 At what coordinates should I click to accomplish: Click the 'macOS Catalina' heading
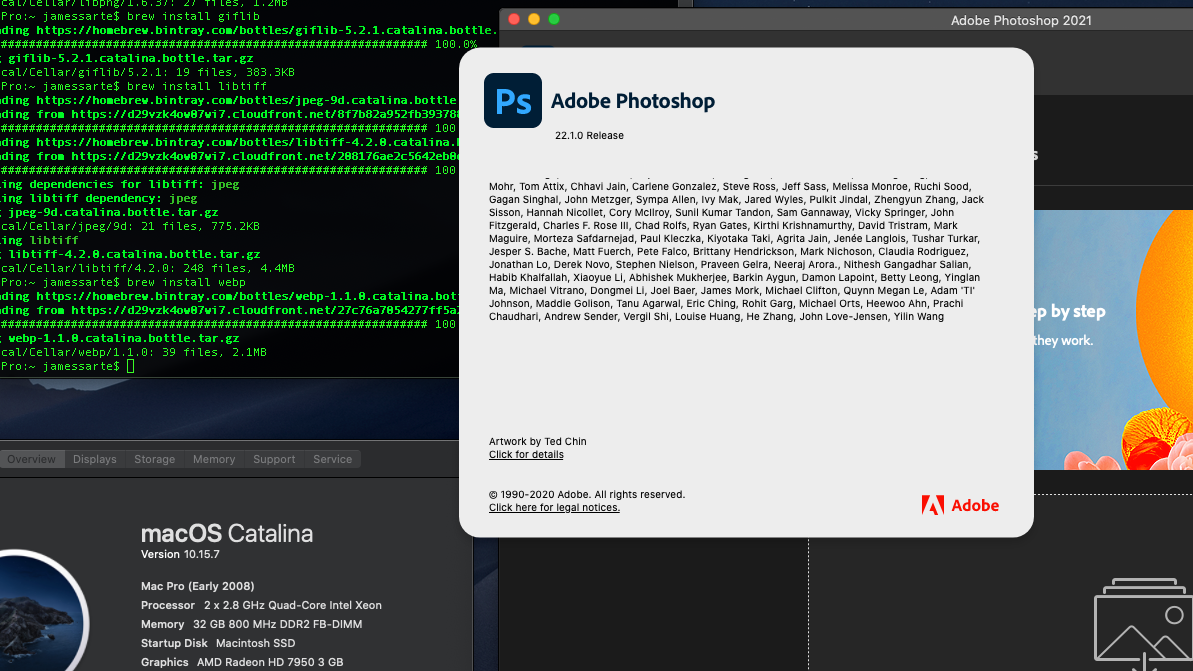[x=227, y=533]
